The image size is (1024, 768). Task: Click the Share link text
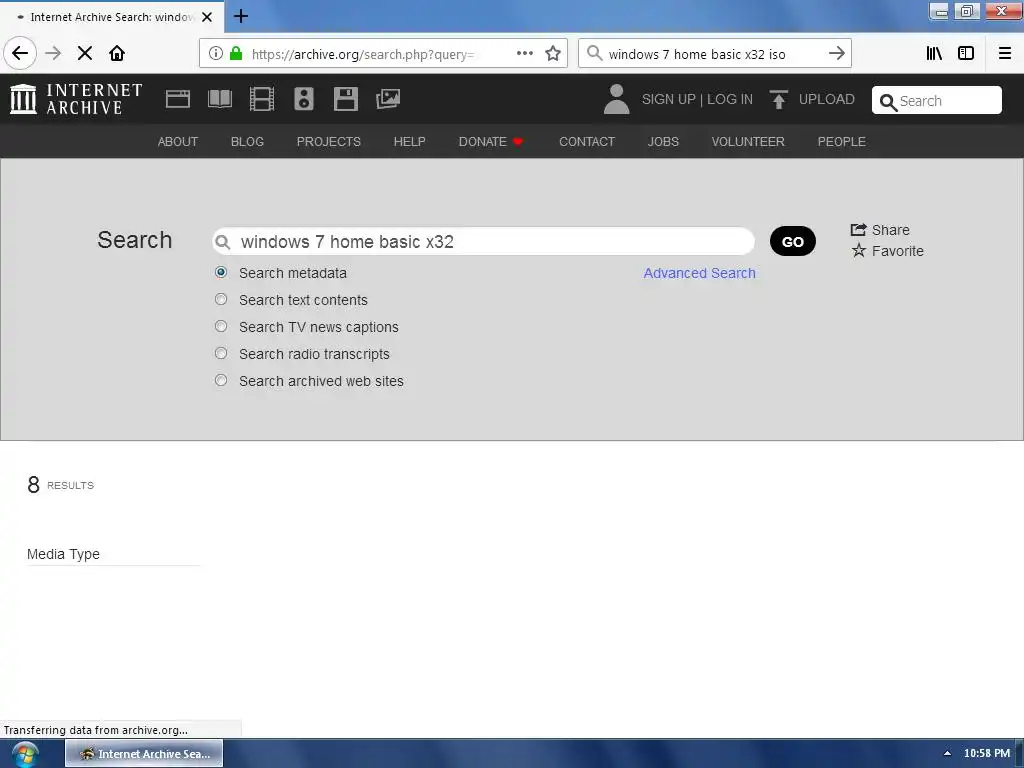[891, 230]
